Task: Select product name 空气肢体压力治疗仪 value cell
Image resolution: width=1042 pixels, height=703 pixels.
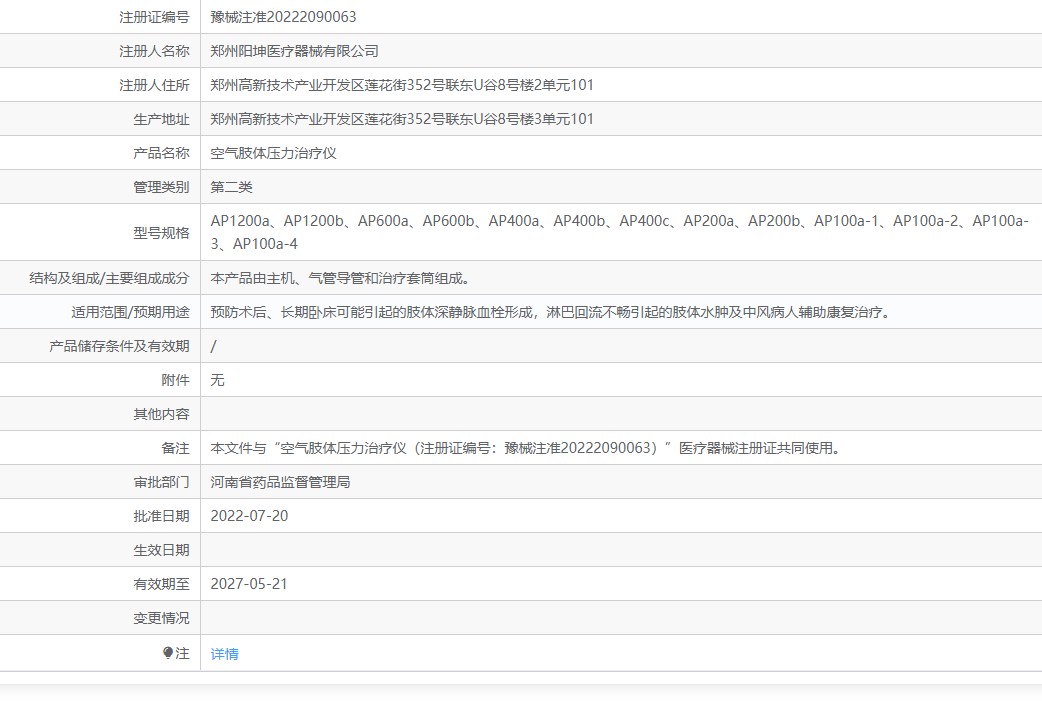Action: pyautogui.click(x=273, y=153)
